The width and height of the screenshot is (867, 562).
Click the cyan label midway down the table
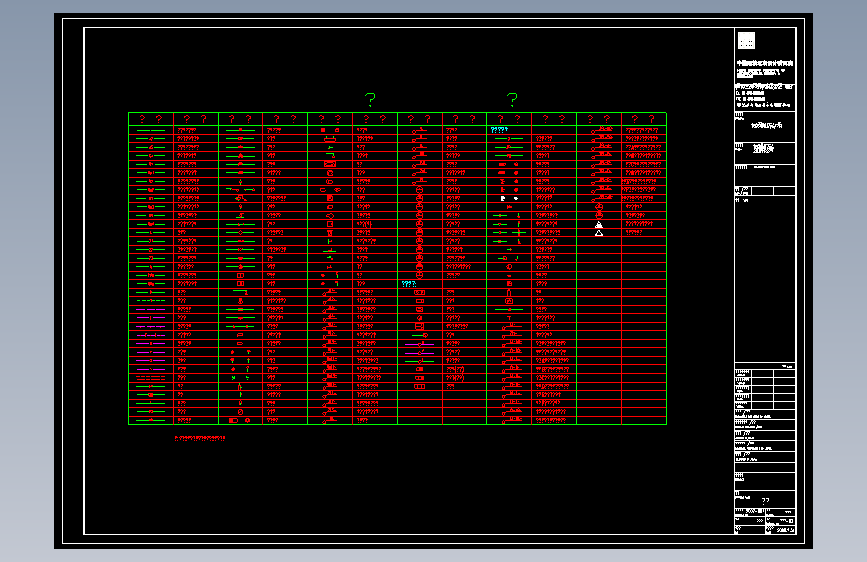(x=409, y=284)
